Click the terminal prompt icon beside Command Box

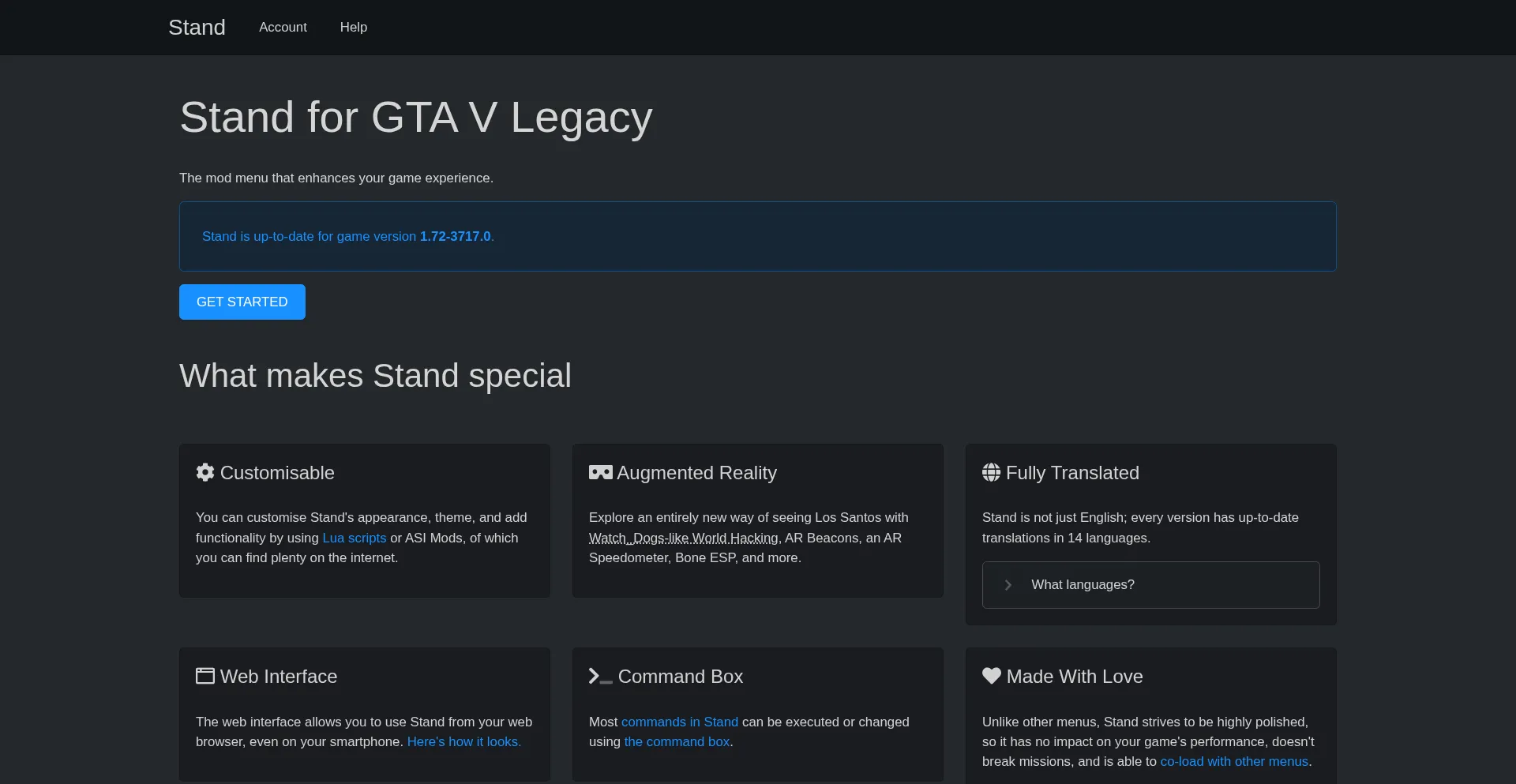(x=600, y=676)
